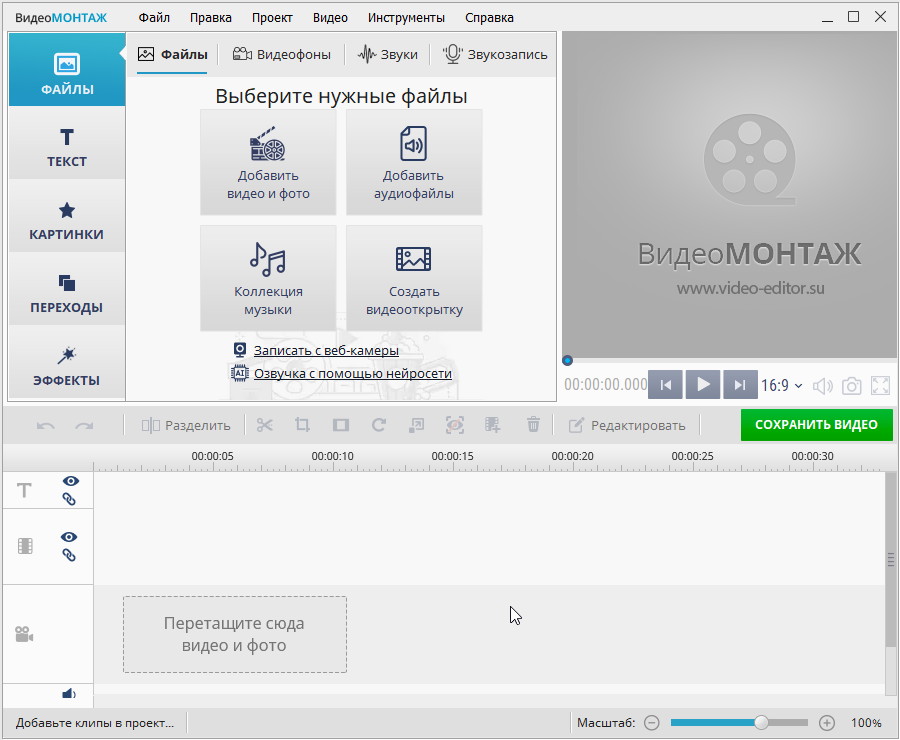Jump to next frame in player
Screen dimensions: 900x740
click(740, 385)
